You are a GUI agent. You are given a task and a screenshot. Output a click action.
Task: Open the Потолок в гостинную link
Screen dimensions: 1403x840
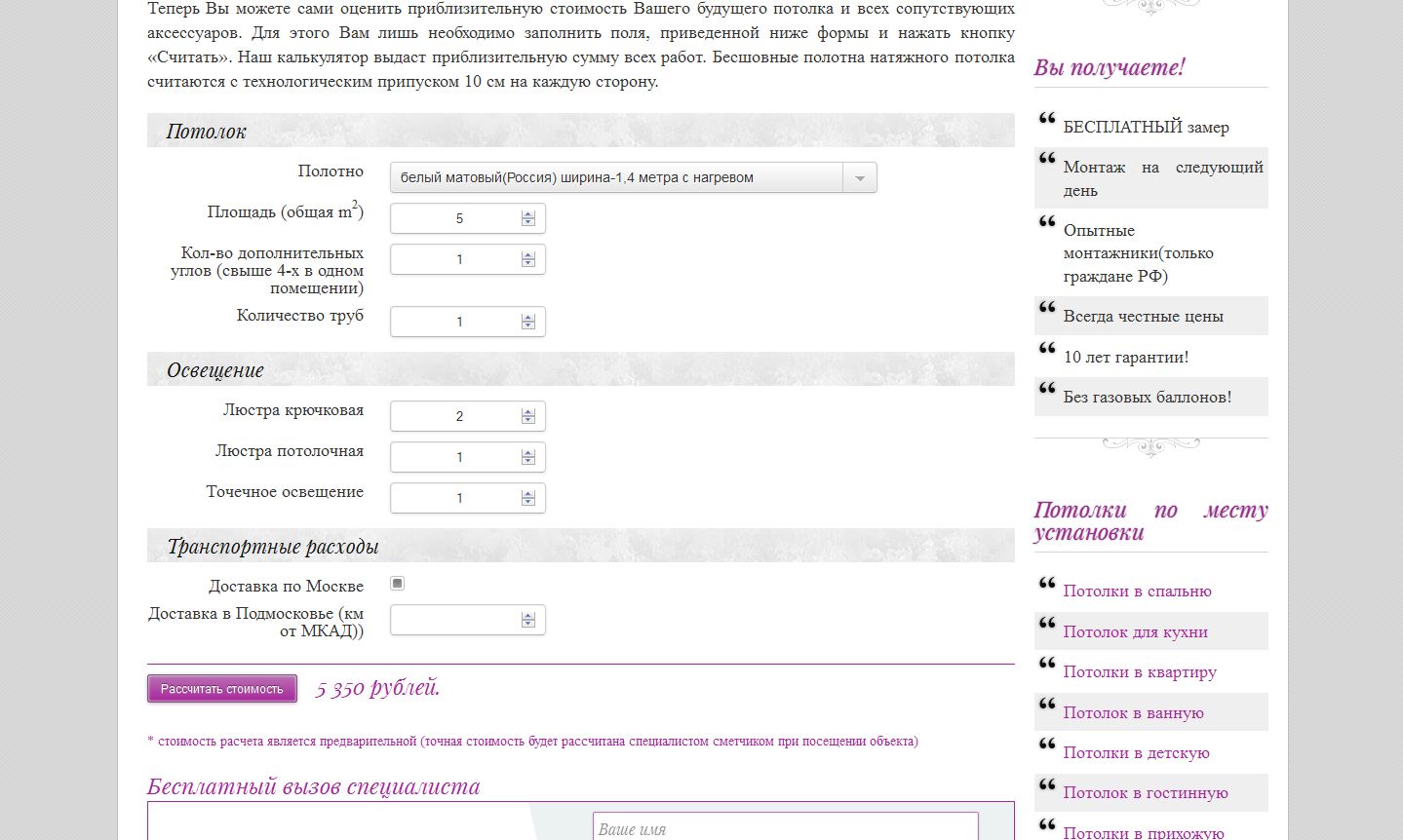[x=1146, y=793]
